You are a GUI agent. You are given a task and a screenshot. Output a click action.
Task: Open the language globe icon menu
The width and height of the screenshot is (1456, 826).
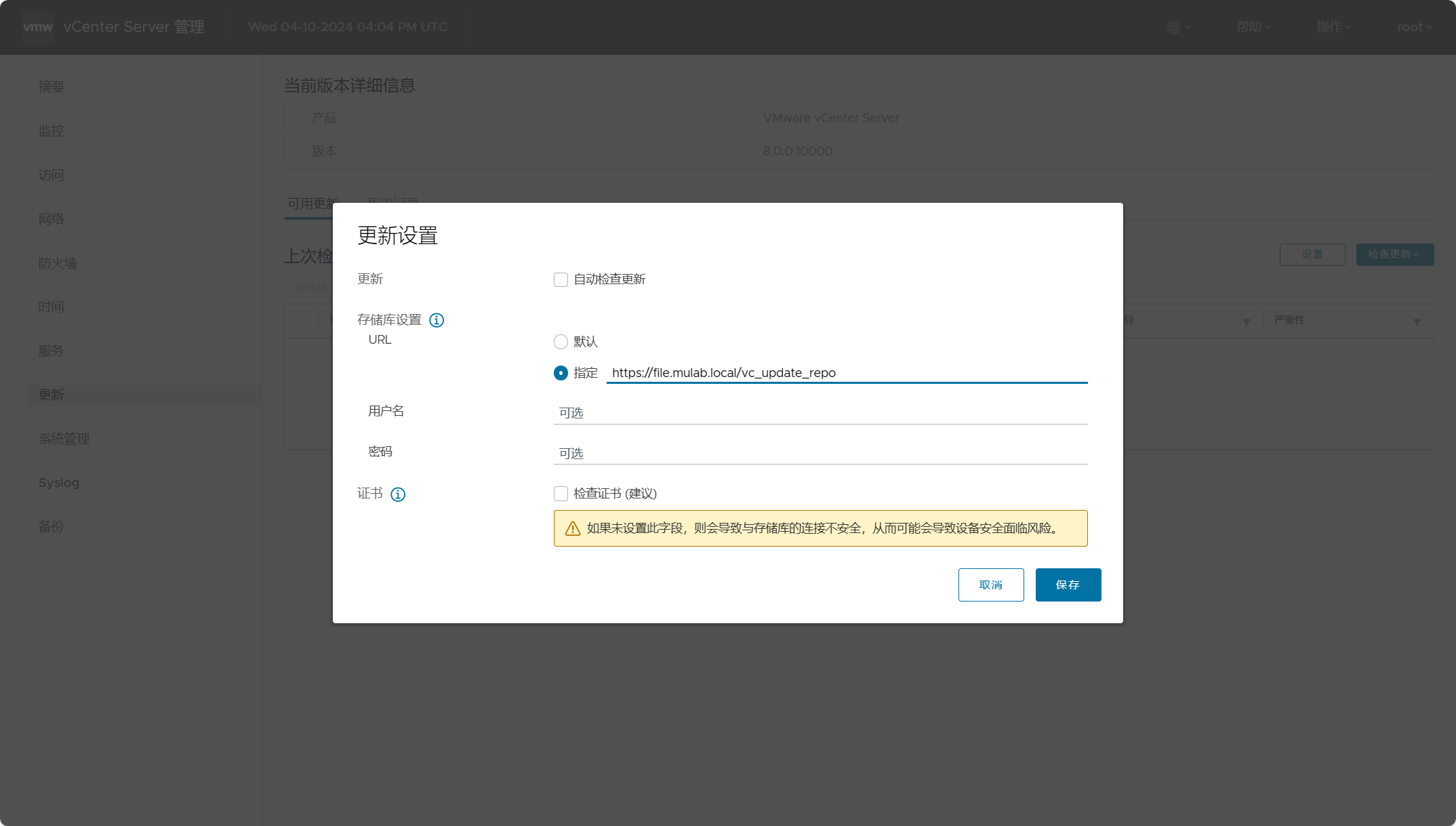pos(1179,27)
